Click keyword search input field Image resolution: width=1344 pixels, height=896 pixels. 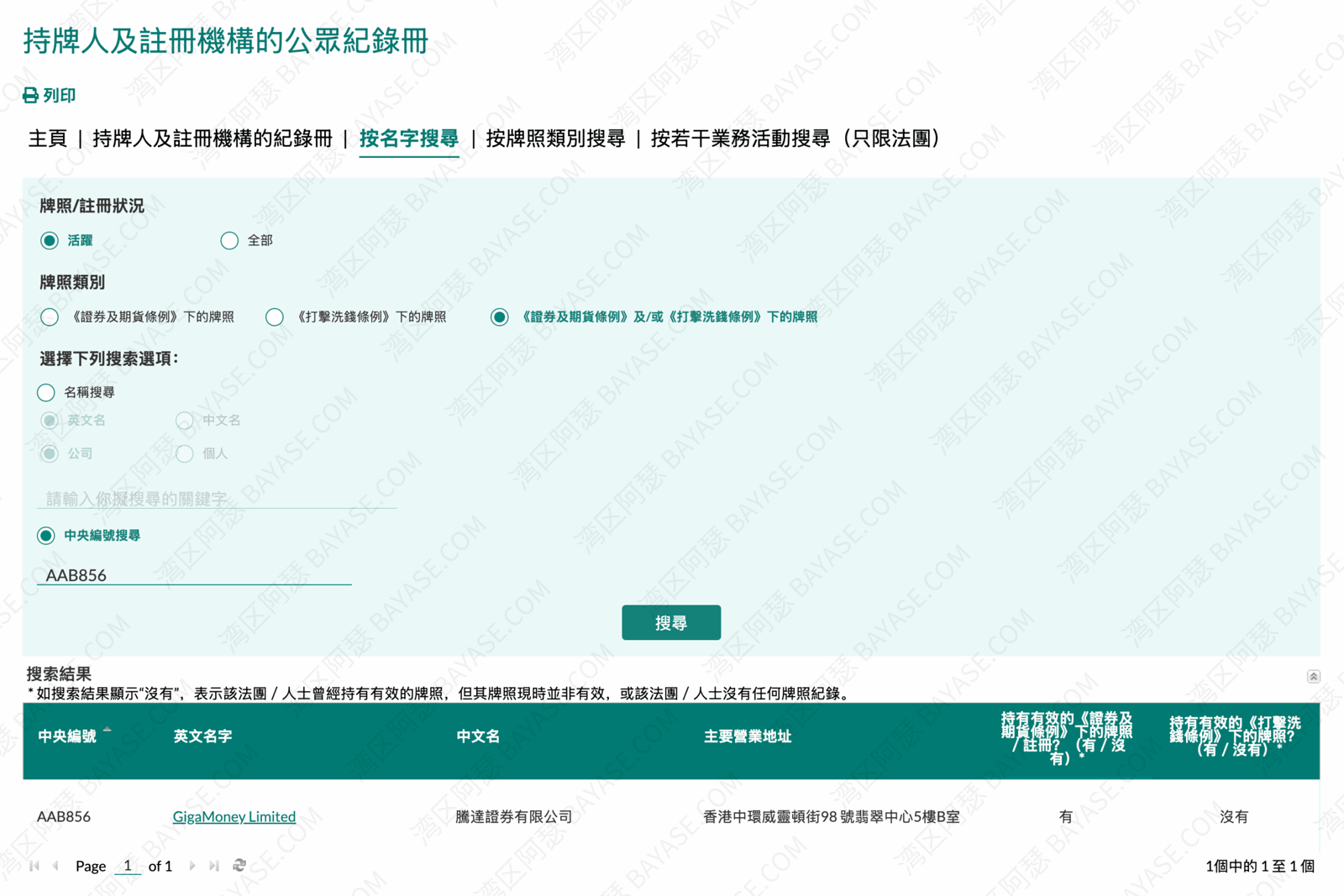(x=217, y=498)
